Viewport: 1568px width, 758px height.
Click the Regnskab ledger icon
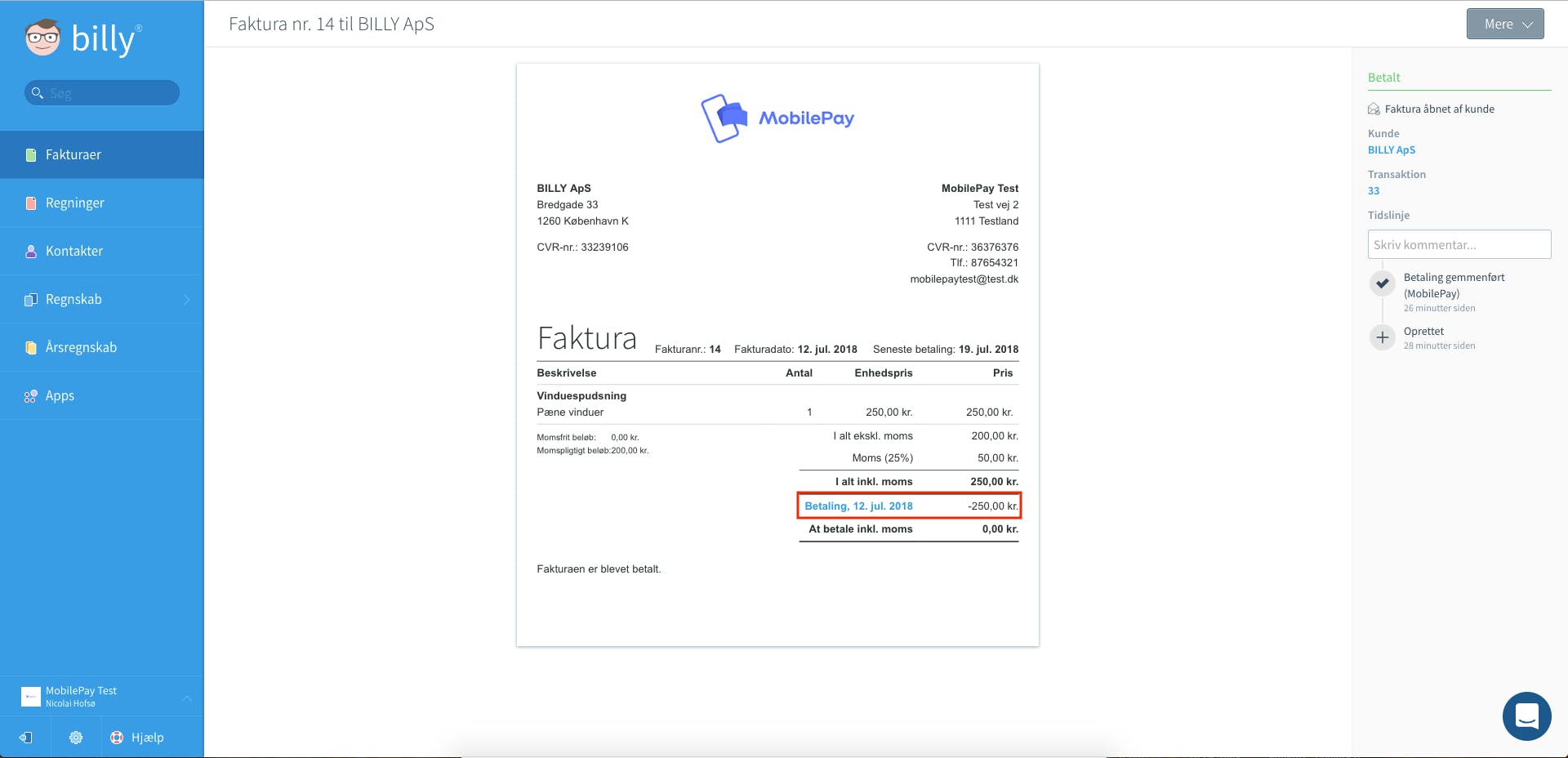[31, 300]
